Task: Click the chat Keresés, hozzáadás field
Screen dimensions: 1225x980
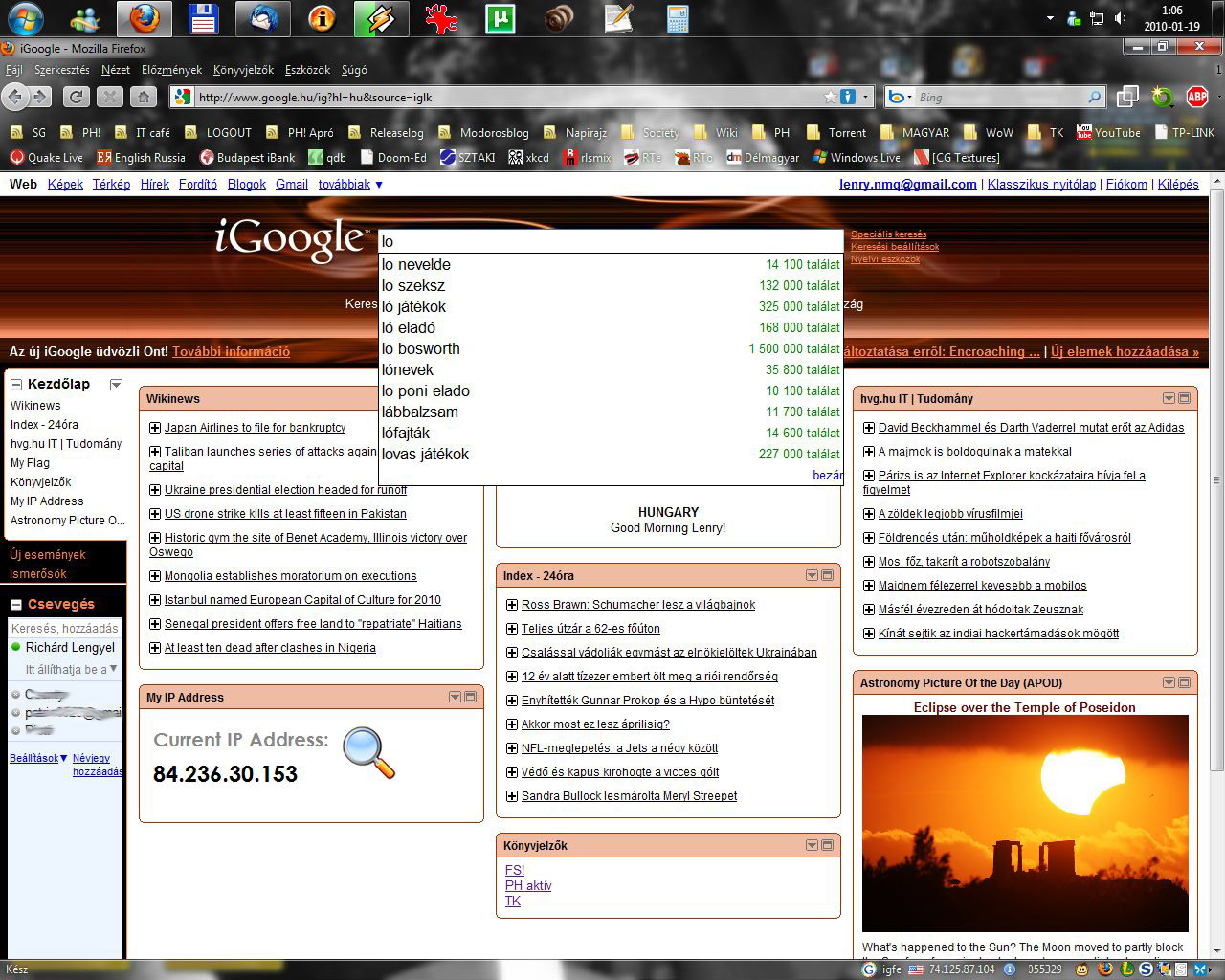Action: 65,628
